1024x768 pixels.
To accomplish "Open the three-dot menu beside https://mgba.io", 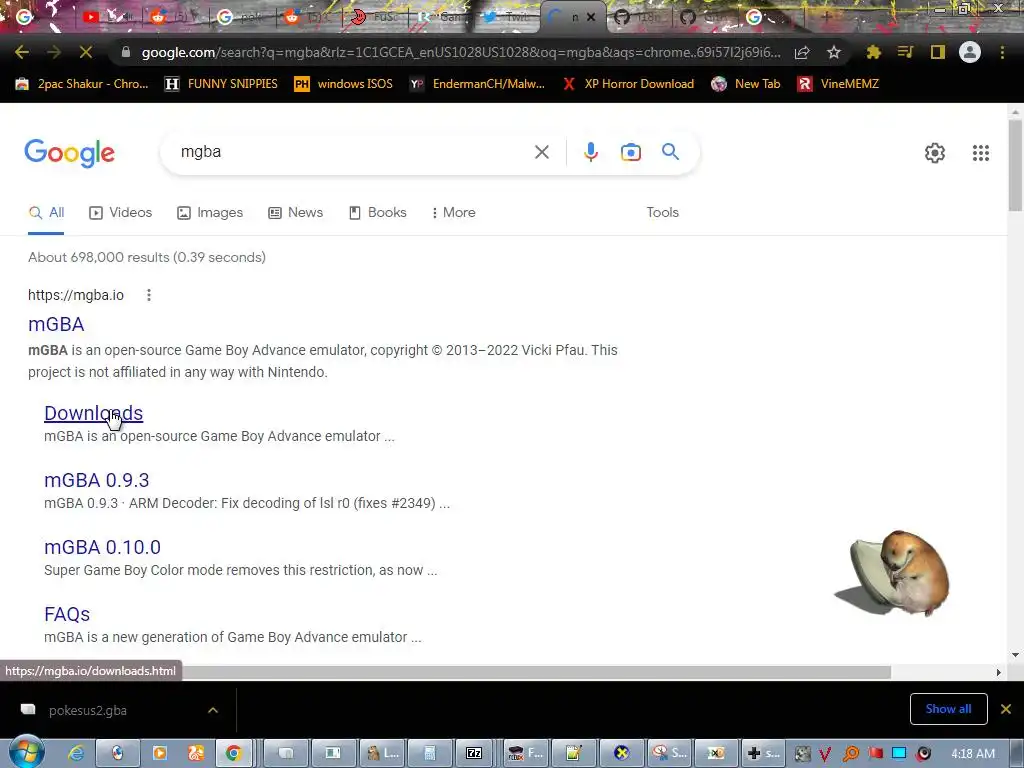I will tap(149, 295).
